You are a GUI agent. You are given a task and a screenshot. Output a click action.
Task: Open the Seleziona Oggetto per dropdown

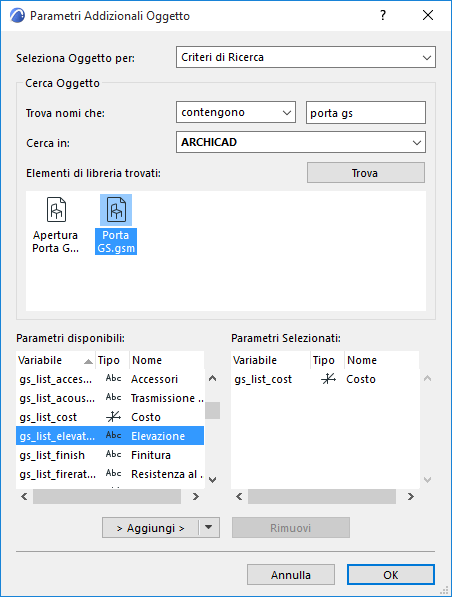coord(306,57)
